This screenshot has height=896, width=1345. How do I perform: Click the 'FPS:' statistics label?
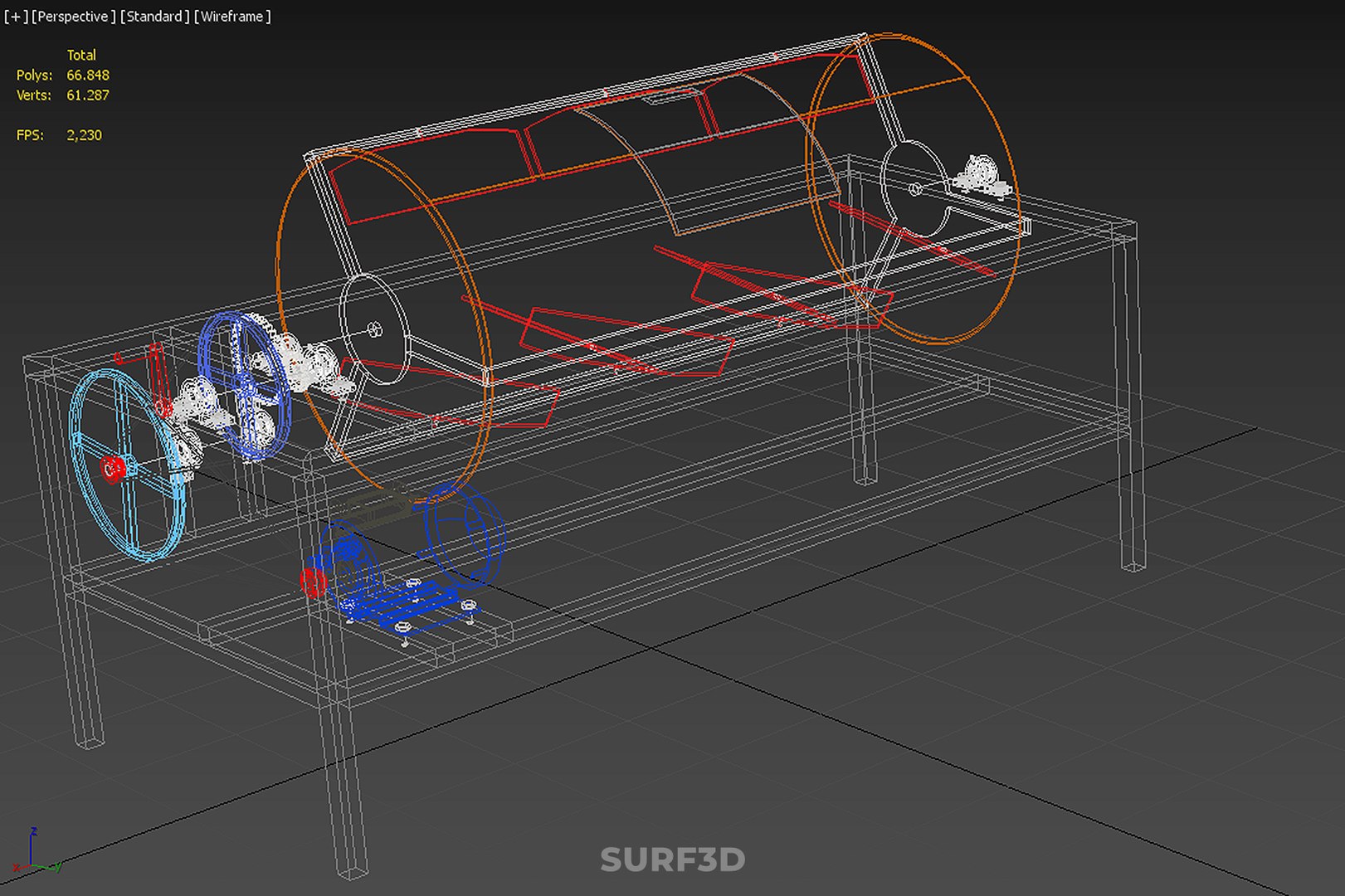tap(30, 135)
